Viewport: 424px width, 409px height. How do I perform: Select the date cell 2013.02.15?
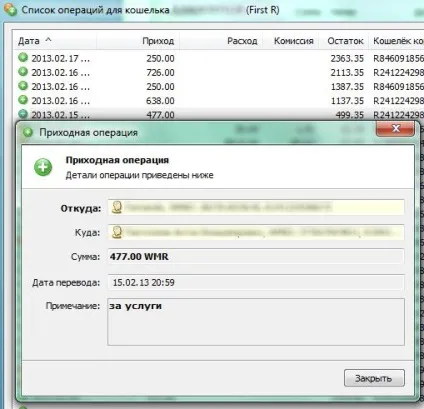pos(60,115)
